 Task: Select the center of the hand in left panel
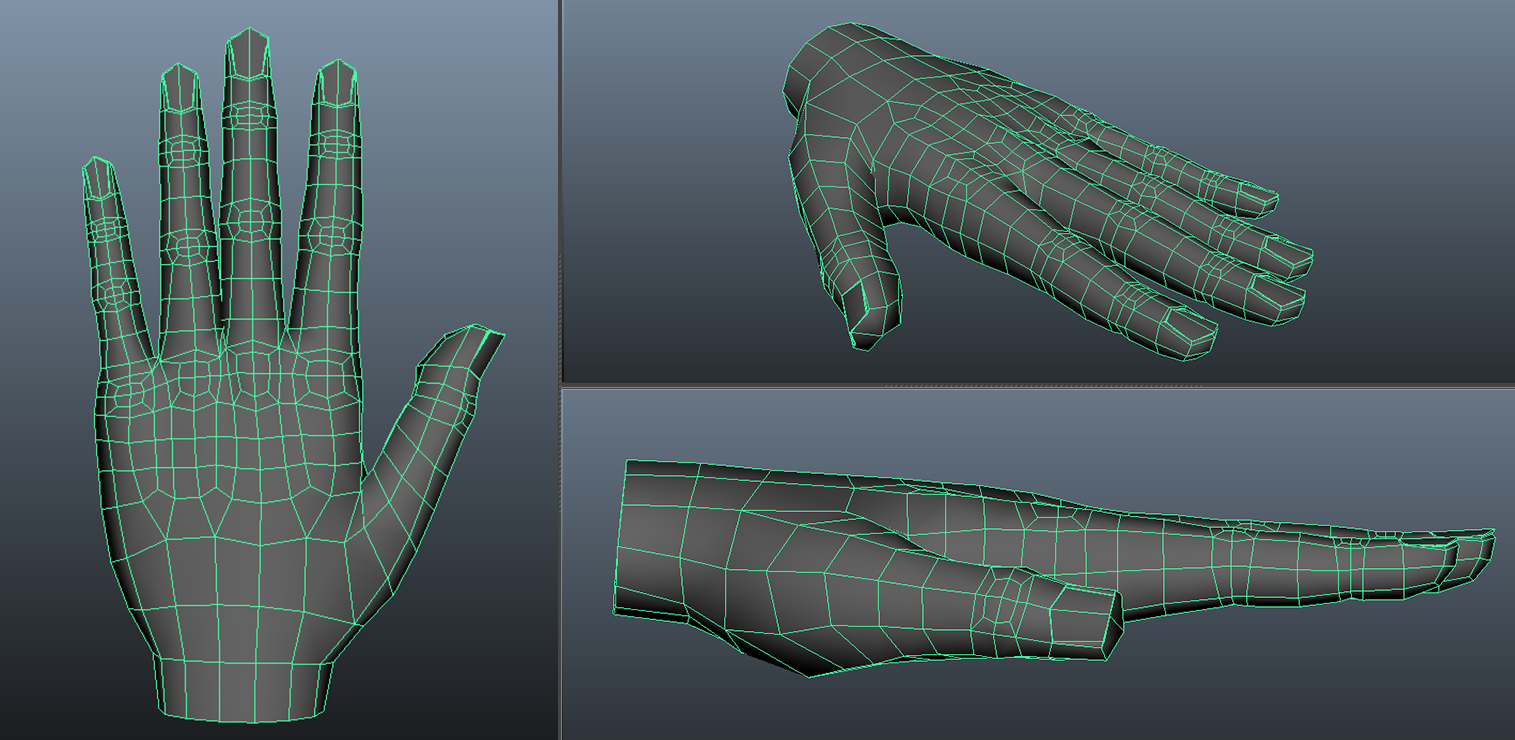[240, 470]
